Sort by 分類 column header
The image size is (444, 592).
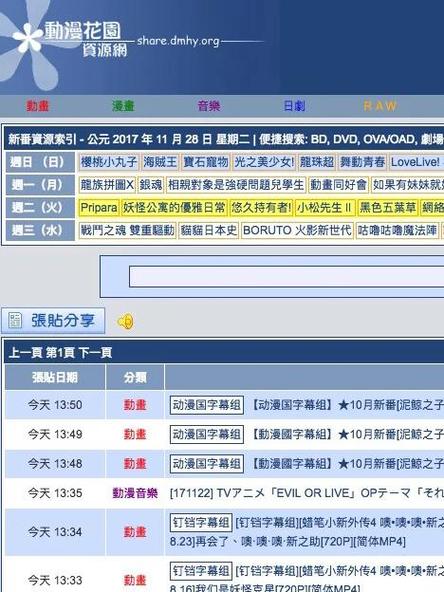135,377
